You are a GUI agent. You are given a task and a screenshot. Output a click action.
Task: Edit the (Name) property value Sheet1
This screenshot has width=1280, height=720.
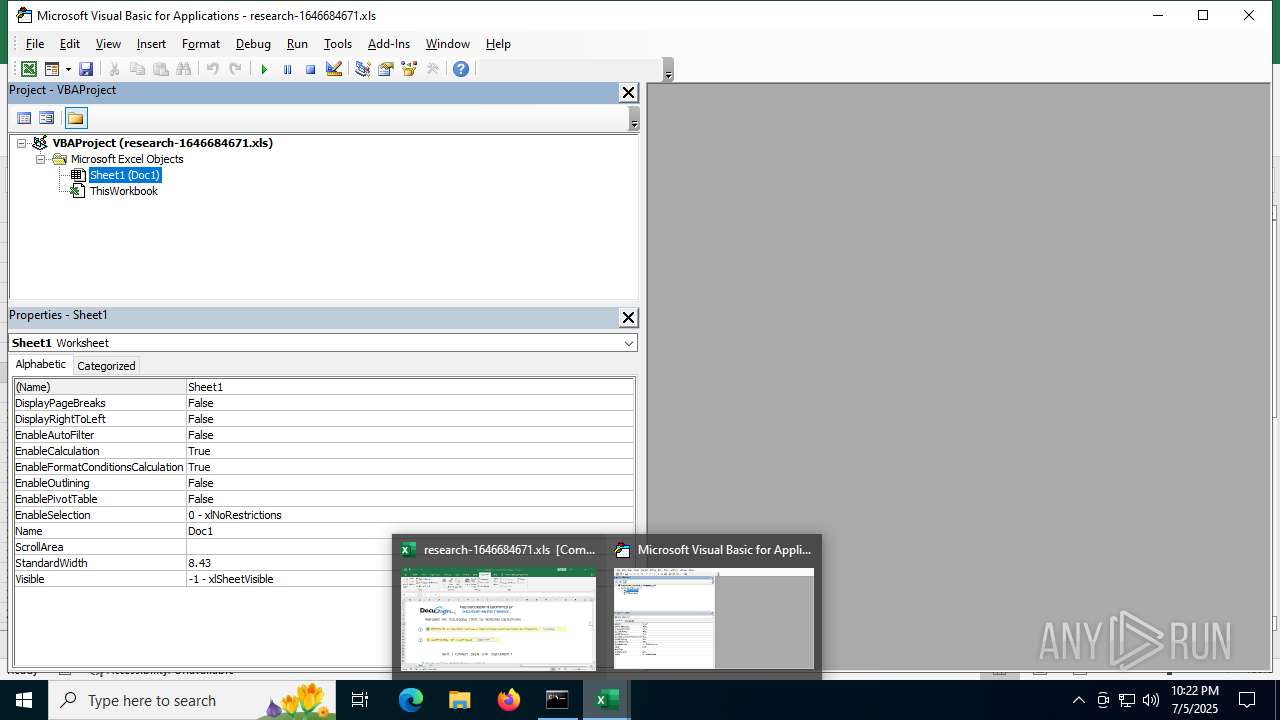410,387
